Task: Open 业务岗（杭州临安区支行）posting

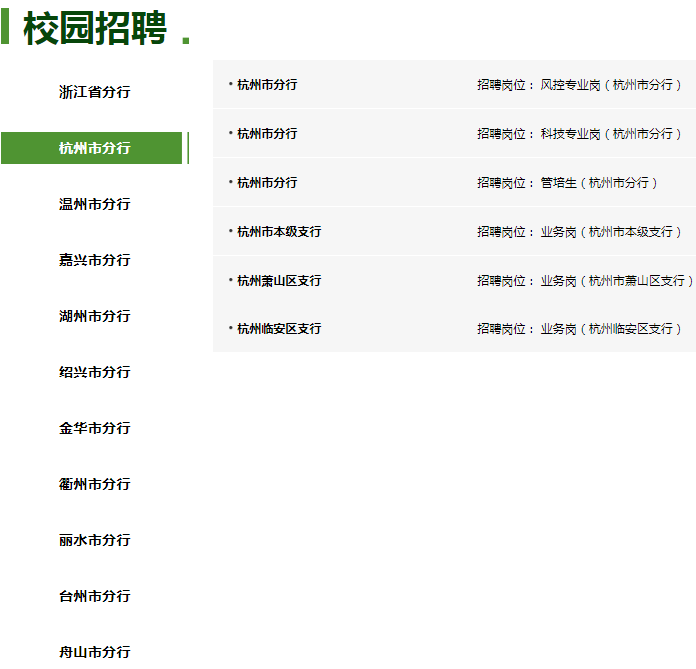Action: point(610,329)
